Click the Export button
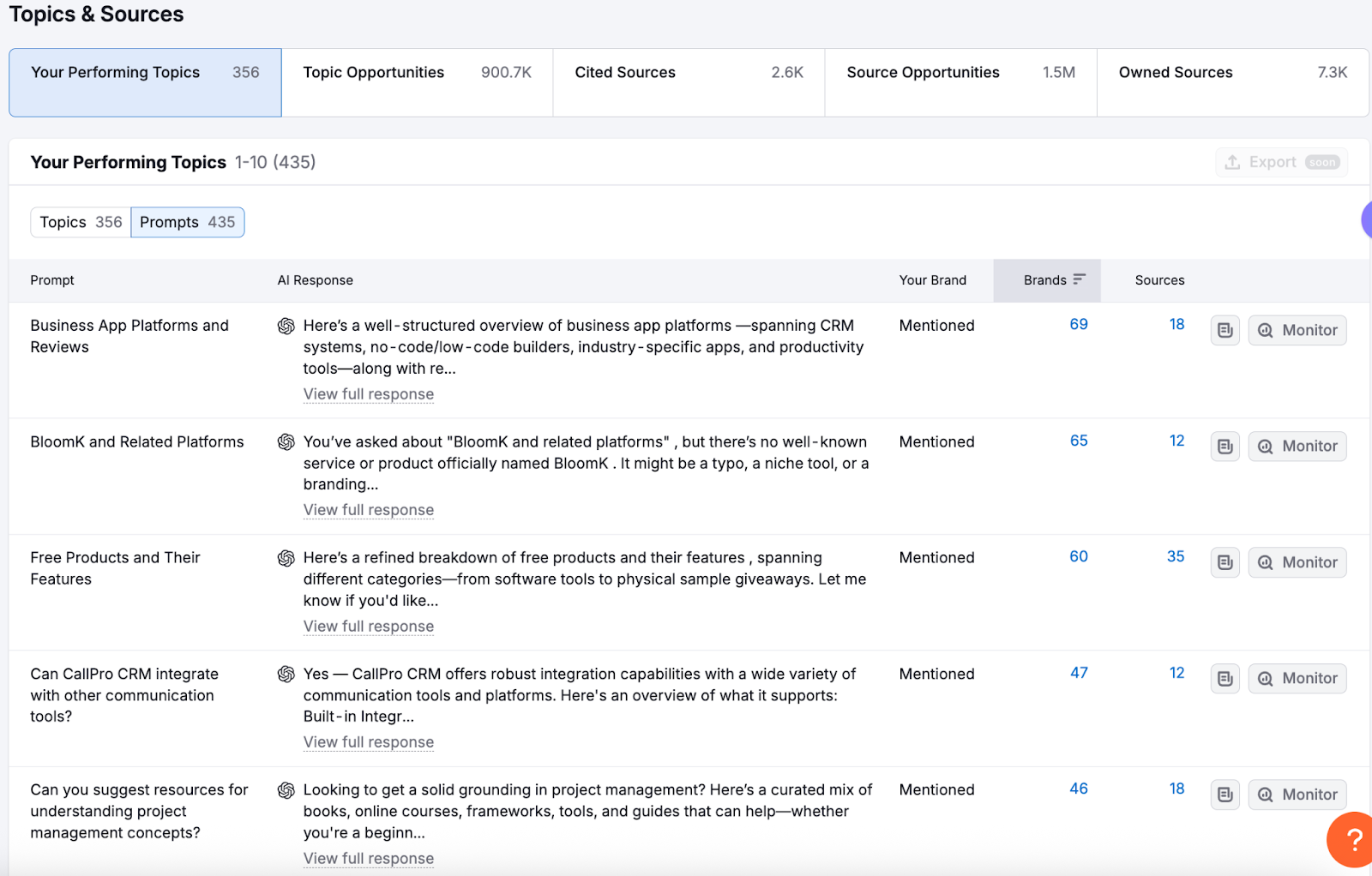Screen dimensions: 1372x876 (x=1281, y=162)
